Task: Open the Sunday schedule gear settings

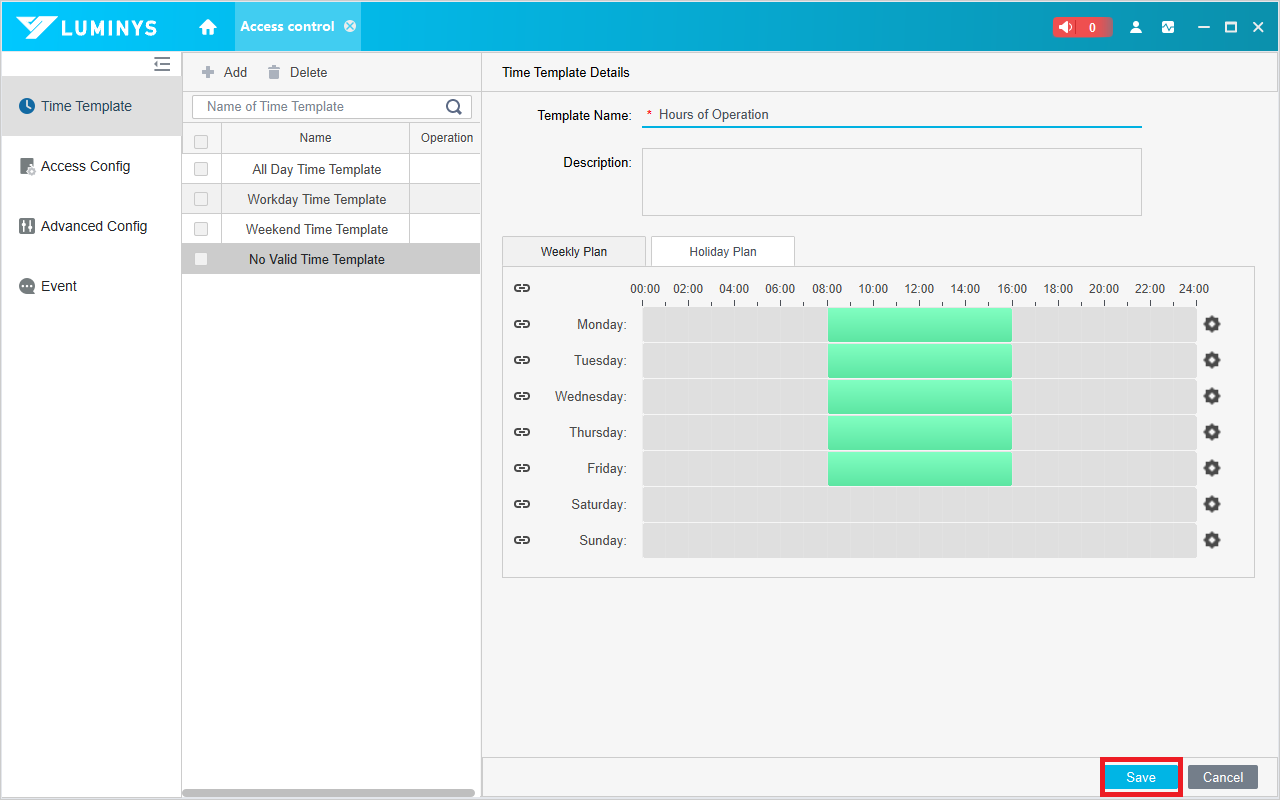Action: point(1212,540)
